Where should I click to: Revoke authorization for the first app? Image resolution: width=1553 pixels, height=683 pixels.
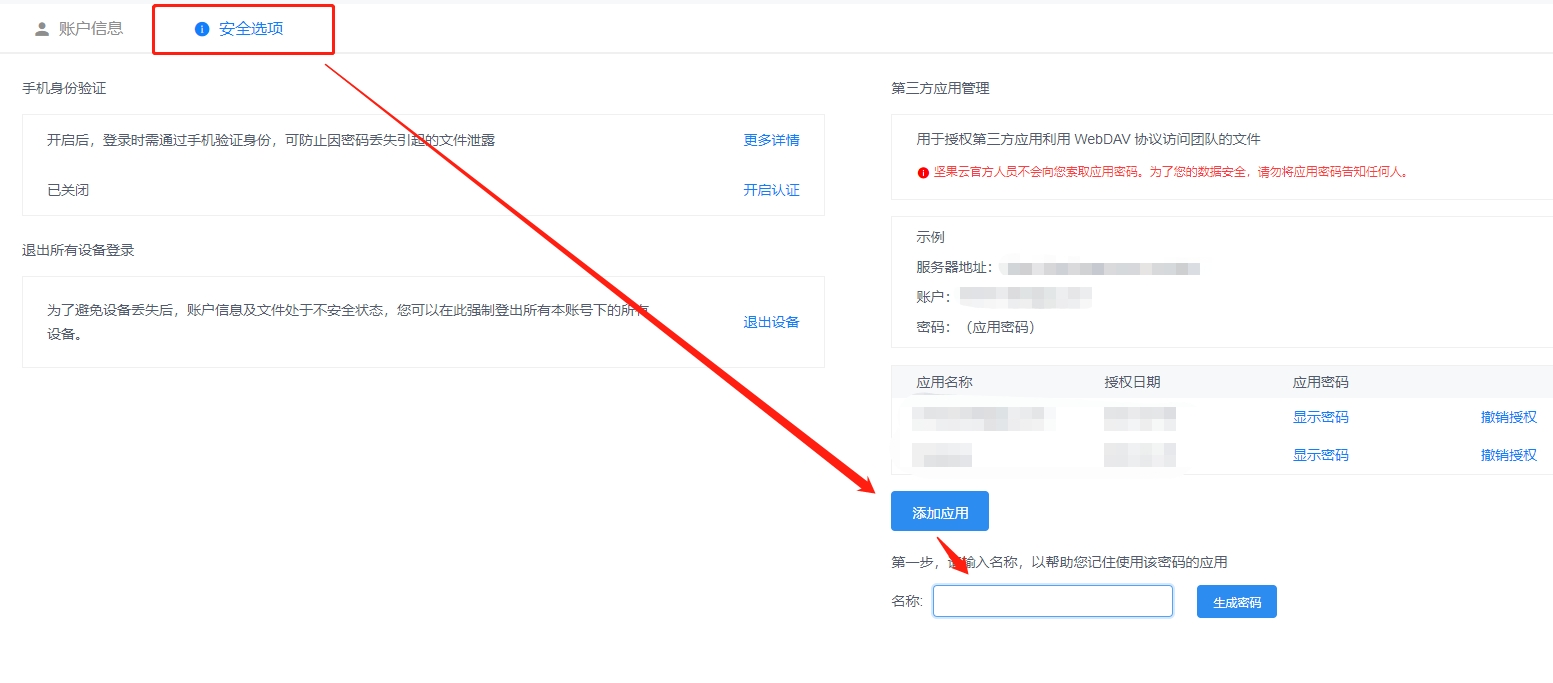coord(1508,417)
